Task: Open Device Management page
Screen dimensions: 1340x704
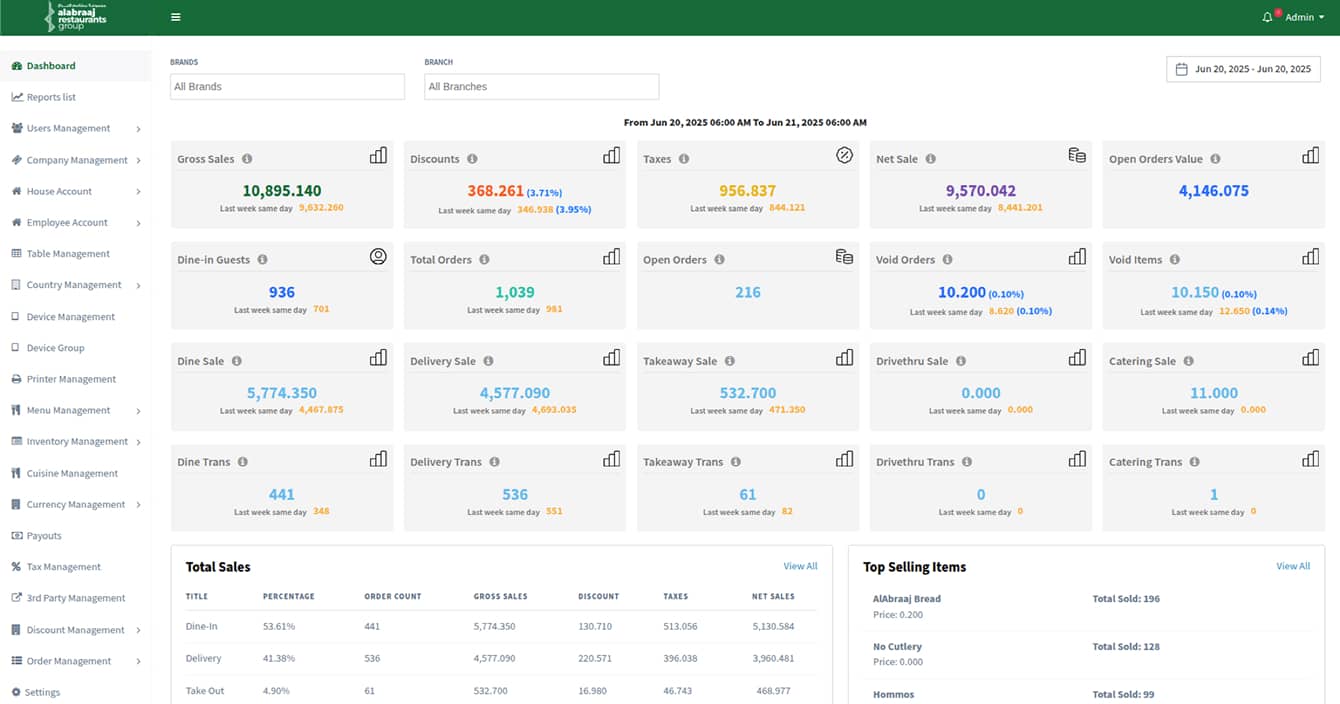Action: click(x=75, y=316)
